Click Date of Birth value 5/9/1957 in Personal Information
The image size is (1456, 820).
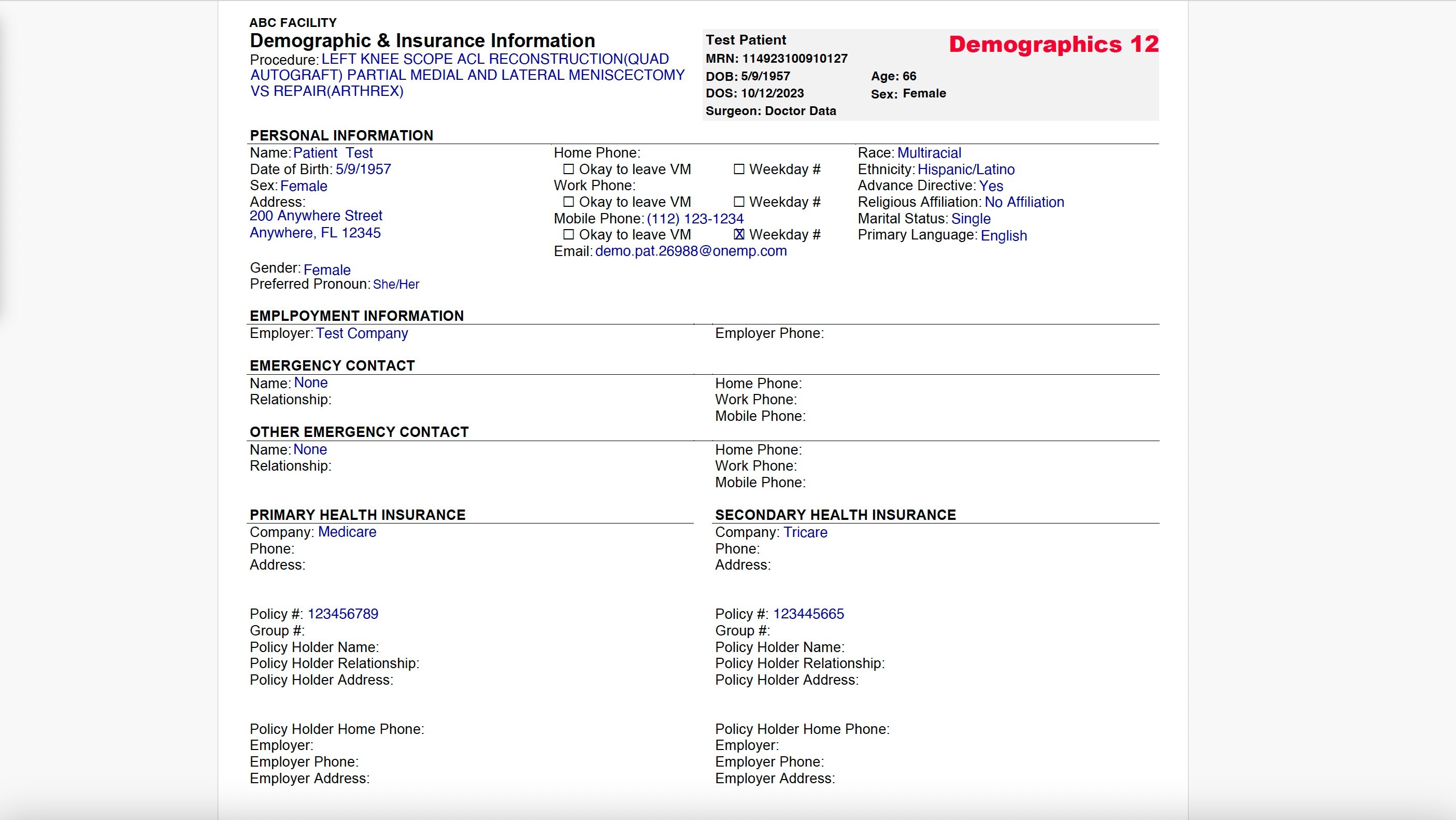[x=363, y=169]
